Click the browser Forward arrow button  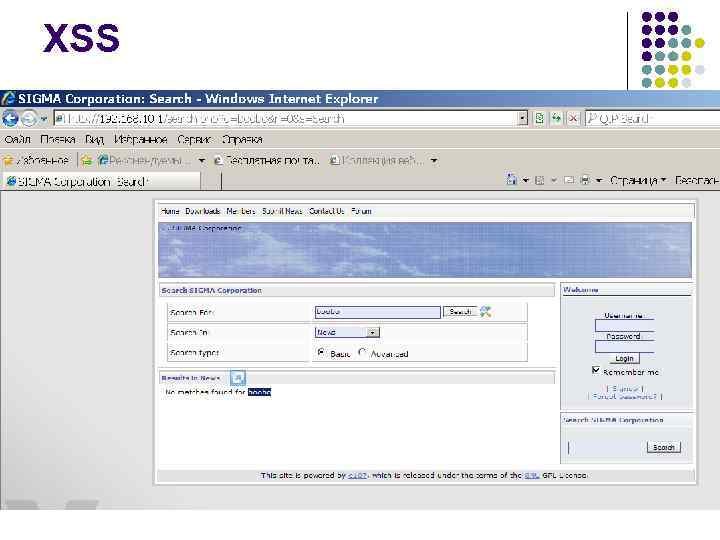point(29,118)
